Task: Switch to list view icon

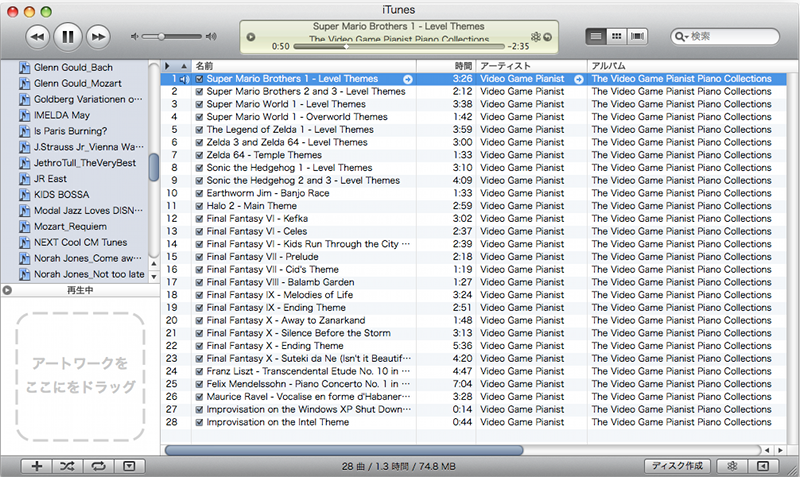Action: tap(597, 36)
